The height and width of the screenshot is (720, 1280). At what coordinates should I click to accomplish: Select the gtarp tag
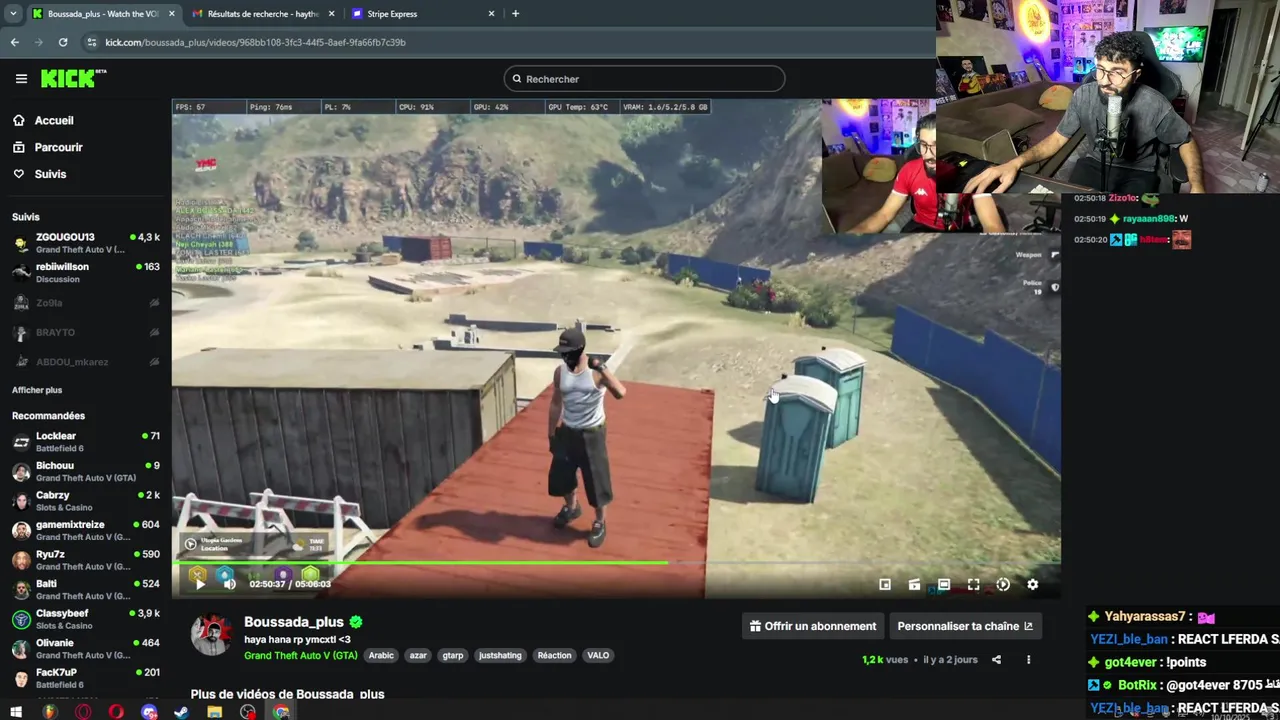453,655
